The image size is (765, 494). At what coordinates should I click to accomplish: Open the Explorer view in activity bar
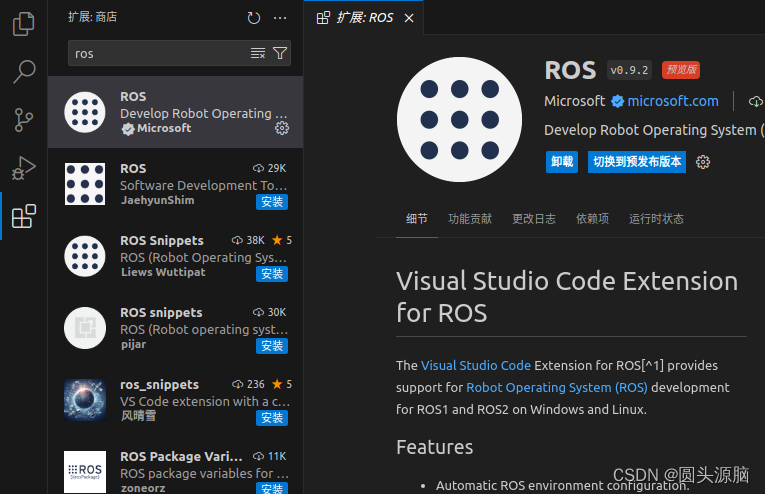tap(23, 24)
